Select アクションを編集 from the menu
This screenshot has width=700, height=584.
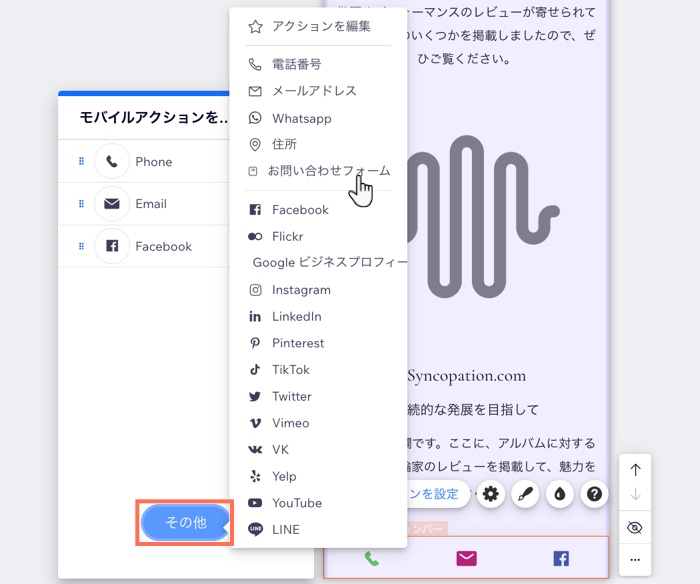(x=320, y=27)
